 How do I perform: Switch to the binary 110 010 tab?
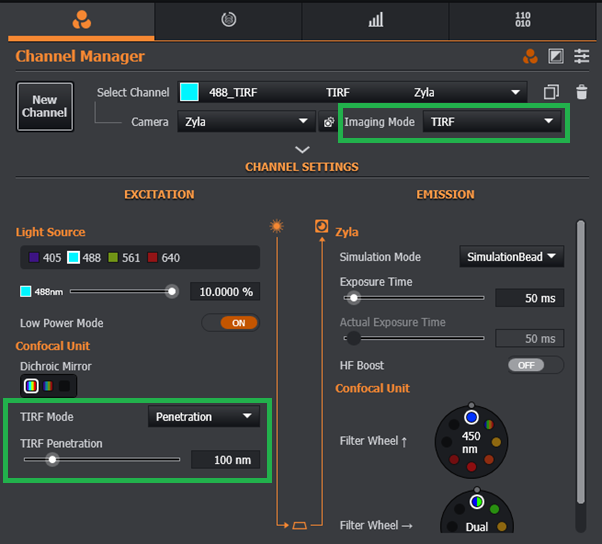pos(523,19)
